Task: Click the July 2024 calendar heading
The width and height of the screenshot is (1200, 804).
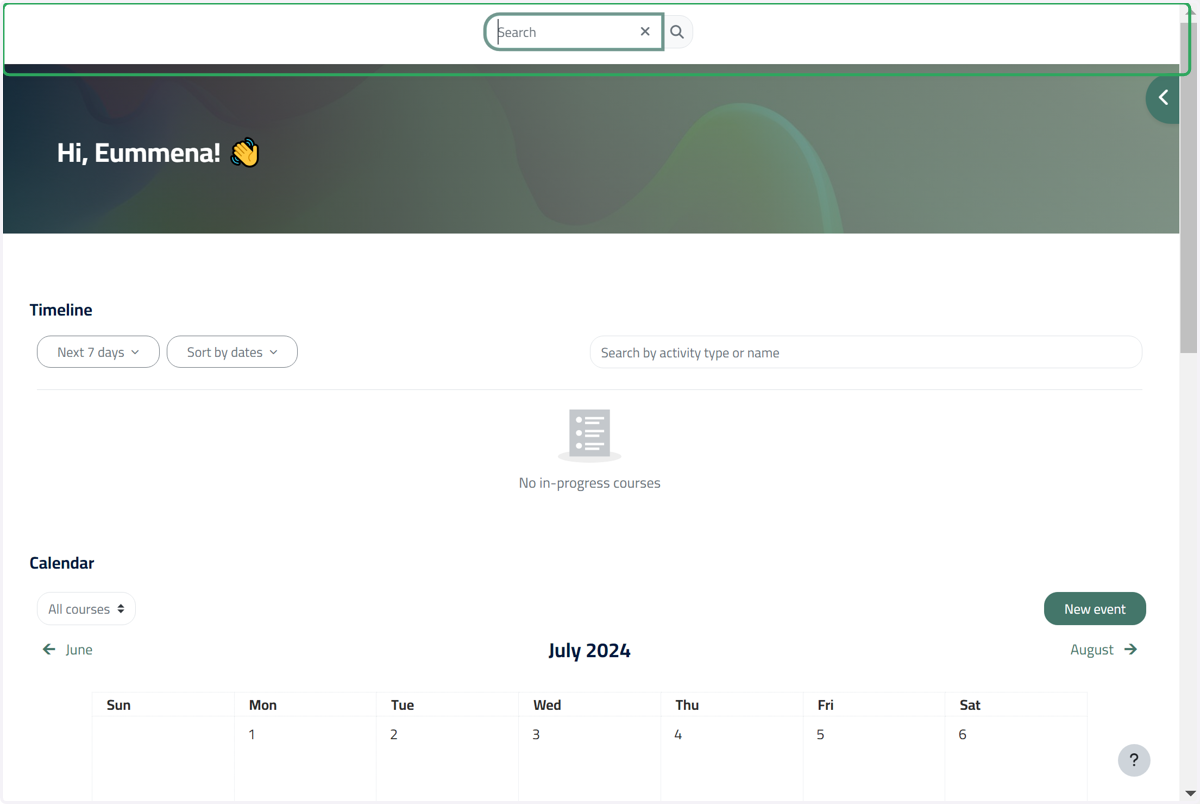Action: pyautogui.click(x=589, y=651)
